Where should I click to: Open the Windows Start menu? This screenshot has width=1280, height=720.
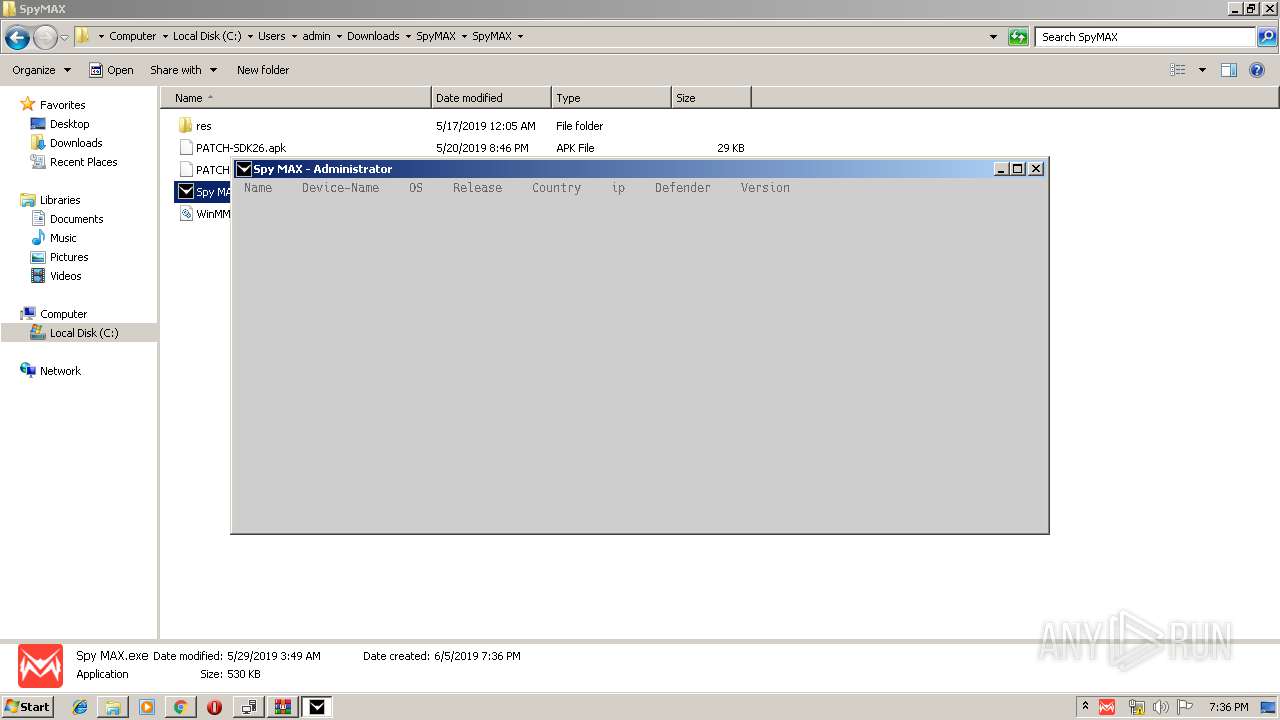pyautogui.click(x=28, y=707)
